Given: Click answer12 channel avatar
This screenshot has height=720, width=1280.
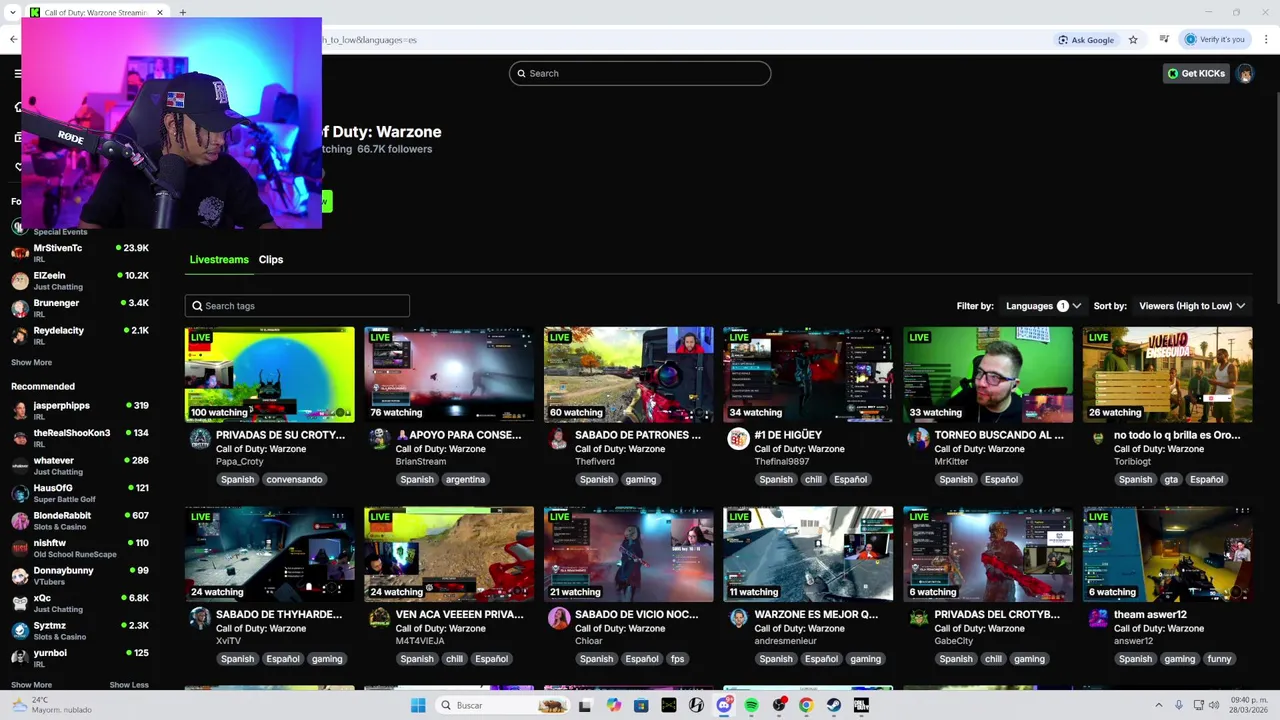Looking at the screenshot, I should point(1098,618).
